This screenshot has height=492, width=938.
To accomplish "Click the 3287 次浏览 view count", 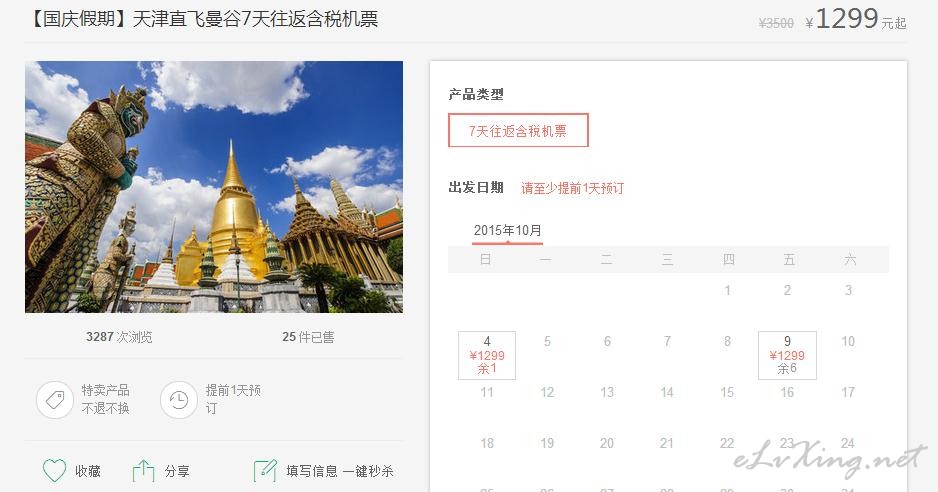I will [119, 337].
